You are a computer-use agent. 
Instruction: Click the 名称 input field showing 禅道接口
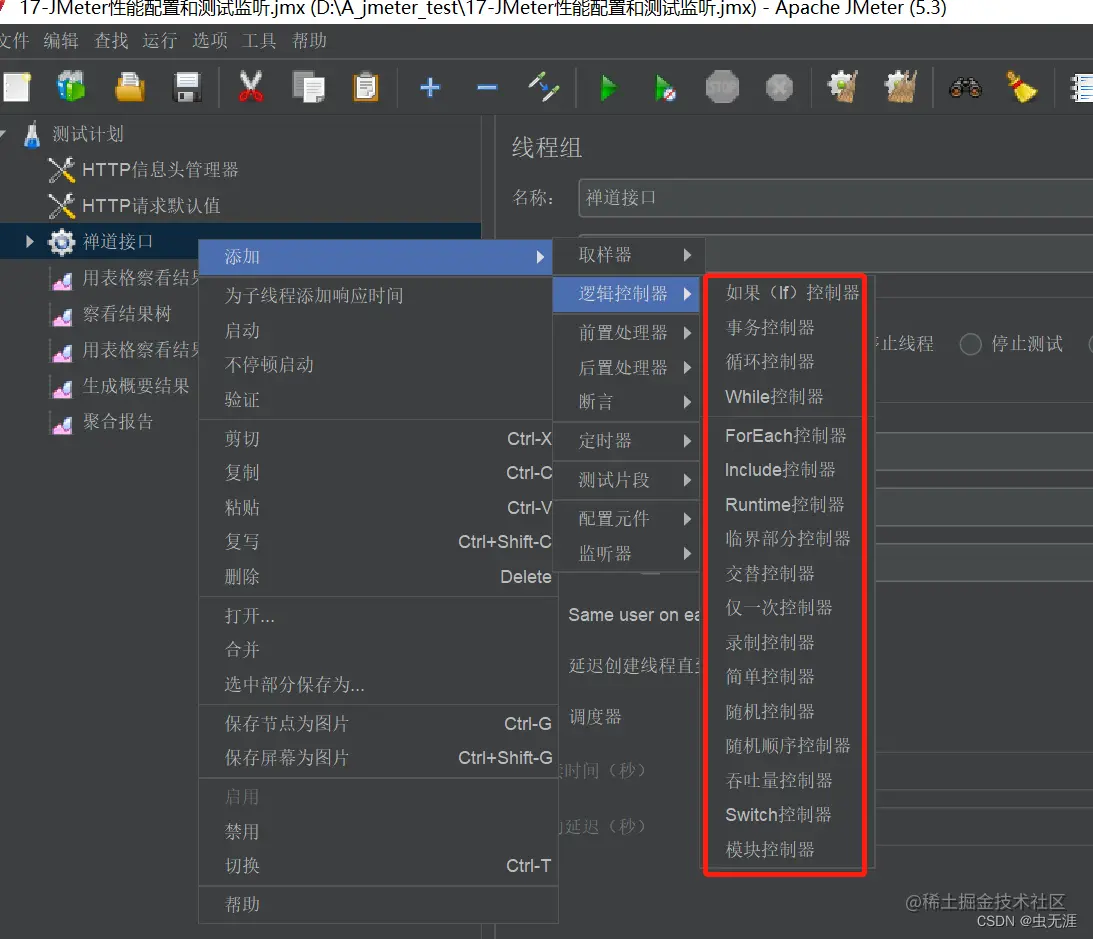[750, 198]
